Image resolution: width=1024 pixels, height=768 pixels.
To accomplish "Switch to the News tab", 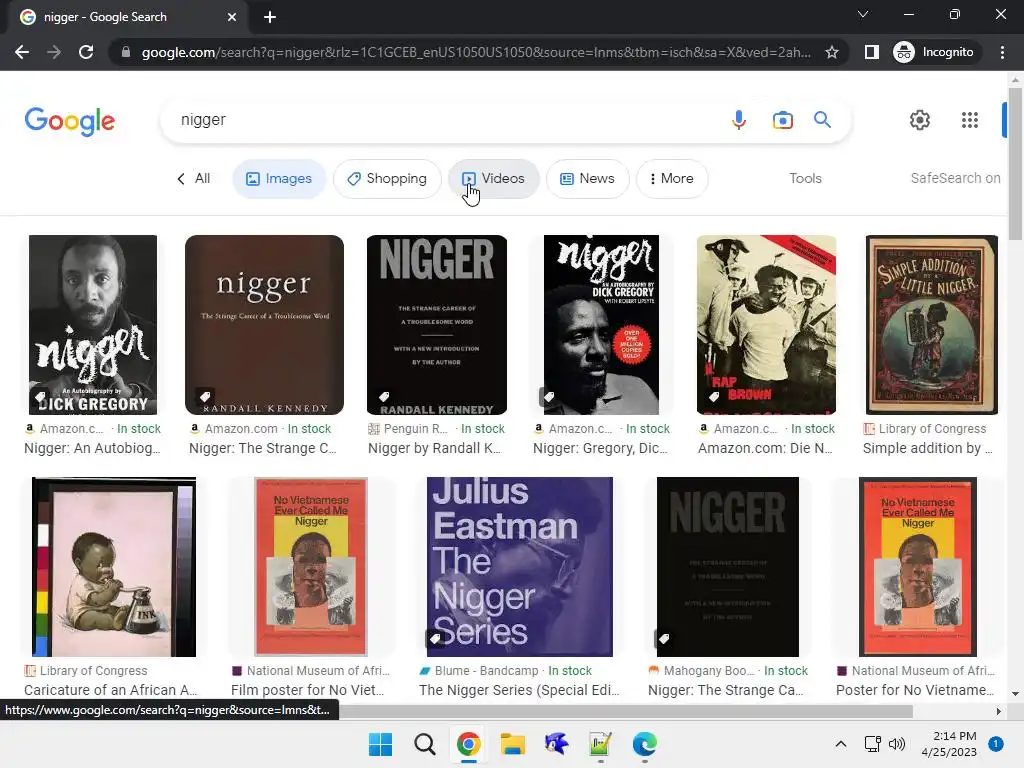I will (x=588, y=179).
